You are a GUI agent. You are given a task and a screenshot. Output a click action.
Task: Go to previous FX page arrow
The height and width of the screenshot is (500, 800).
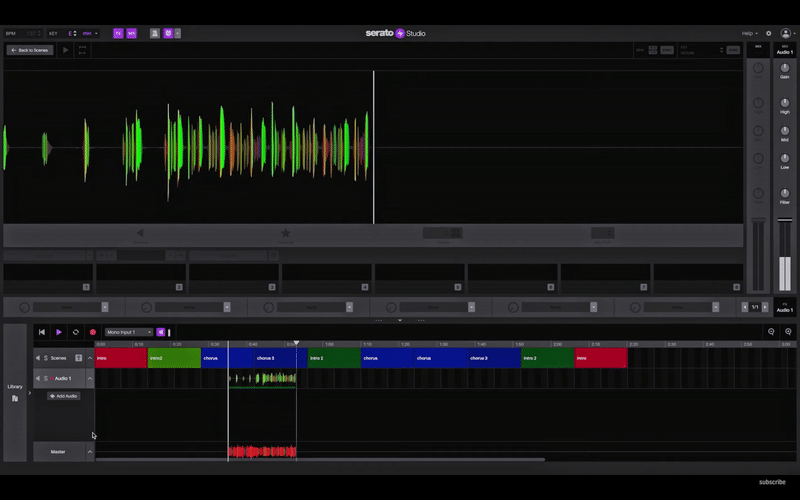click(745, 307)
